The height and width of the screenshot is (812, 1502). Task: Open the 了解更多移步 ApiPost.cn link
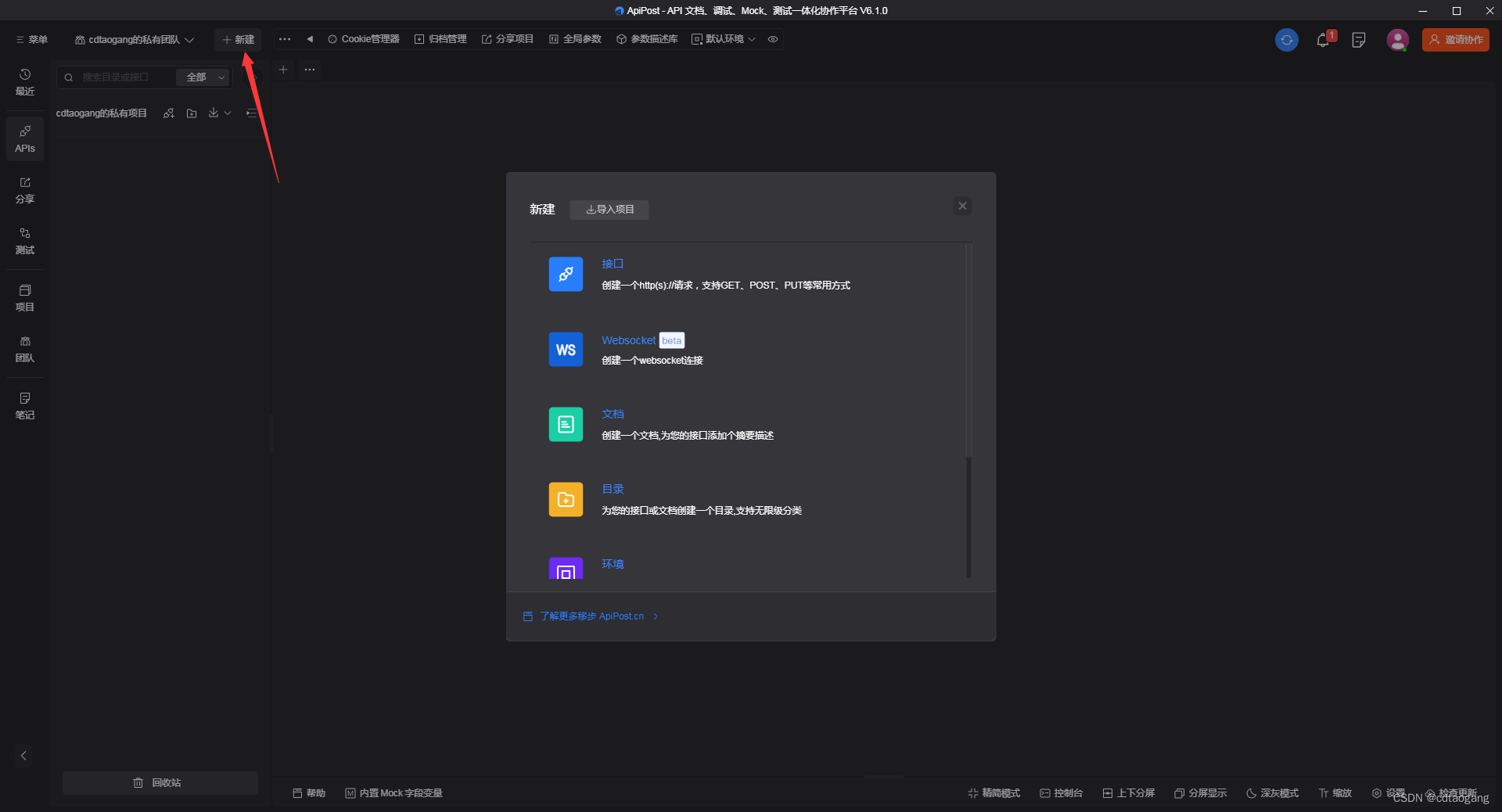(x=591, y=616)
